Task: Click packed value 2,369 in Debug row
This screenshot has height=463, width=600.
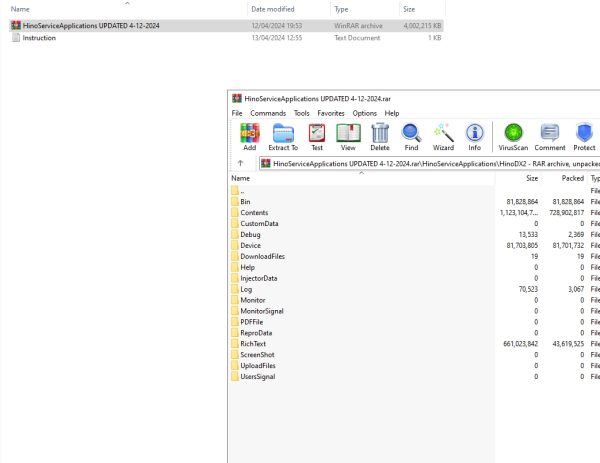Action: pyautogui.click(x=576, y=235)
